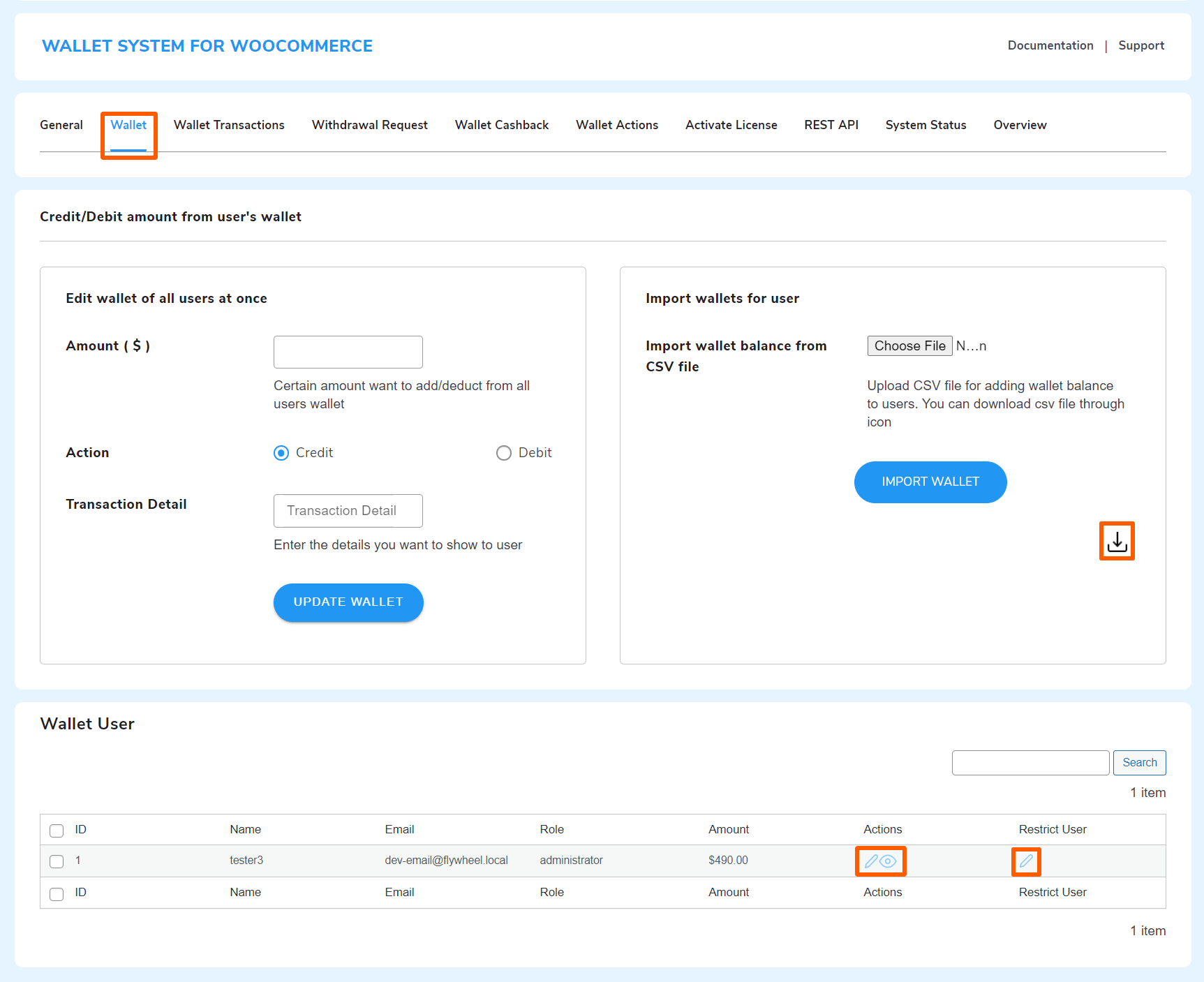Click view transactions eye icon for tester3
The width and height of the screenshot is (1204, 982).
point(888,861)
